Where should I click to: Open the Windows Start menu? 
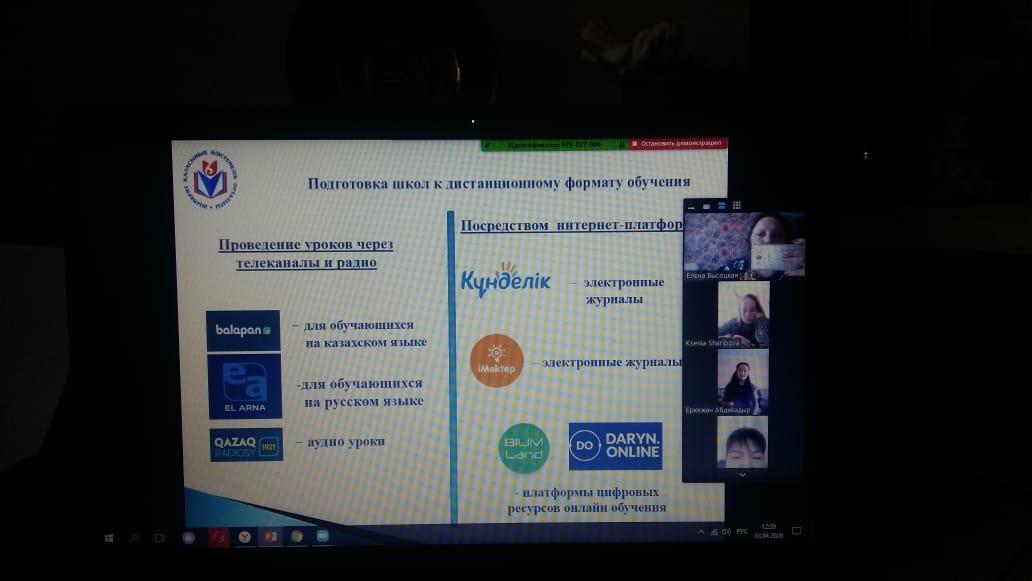(109, 538)
